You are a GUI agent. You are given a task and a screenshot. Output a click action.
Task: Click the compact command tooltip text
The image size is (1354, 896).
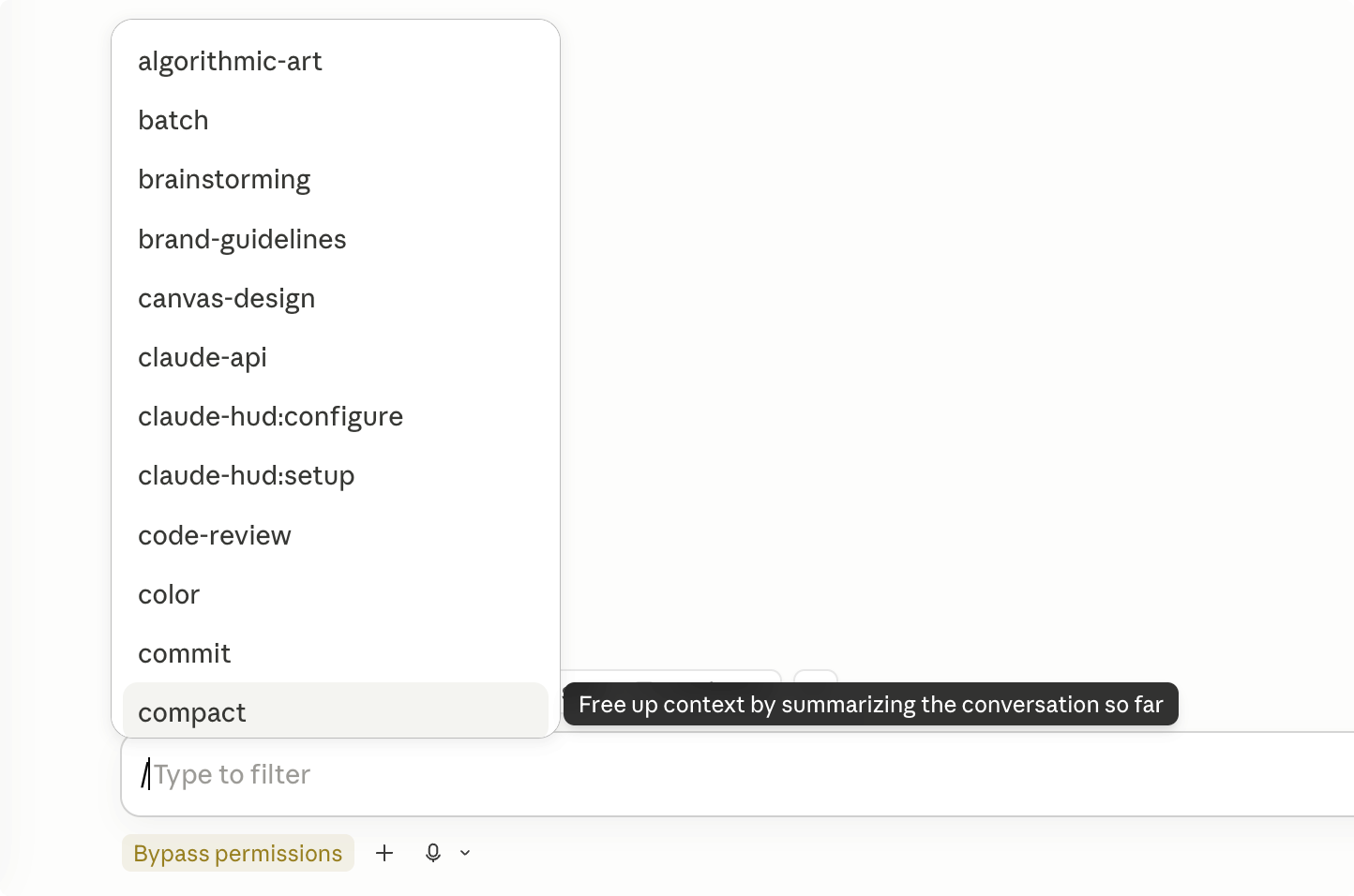point(871,704)
